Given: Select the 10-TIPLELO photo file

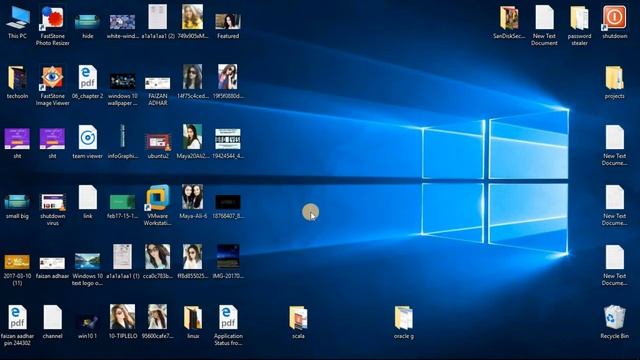Looking at the screenshot, I should point(122,317).
